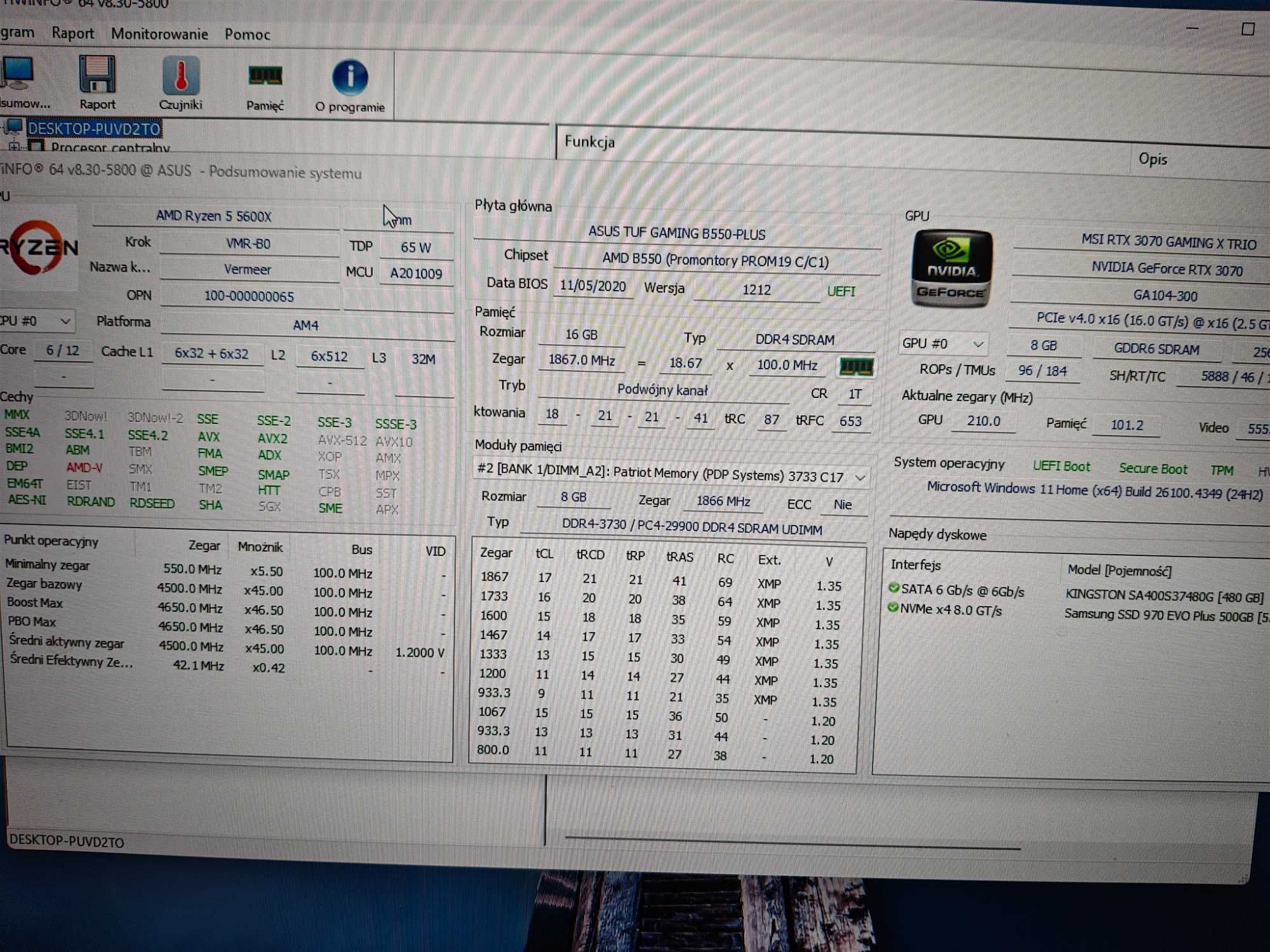1270x952 pixels.
Task: Click the green UEFI label
Action: tap(841, 291)
